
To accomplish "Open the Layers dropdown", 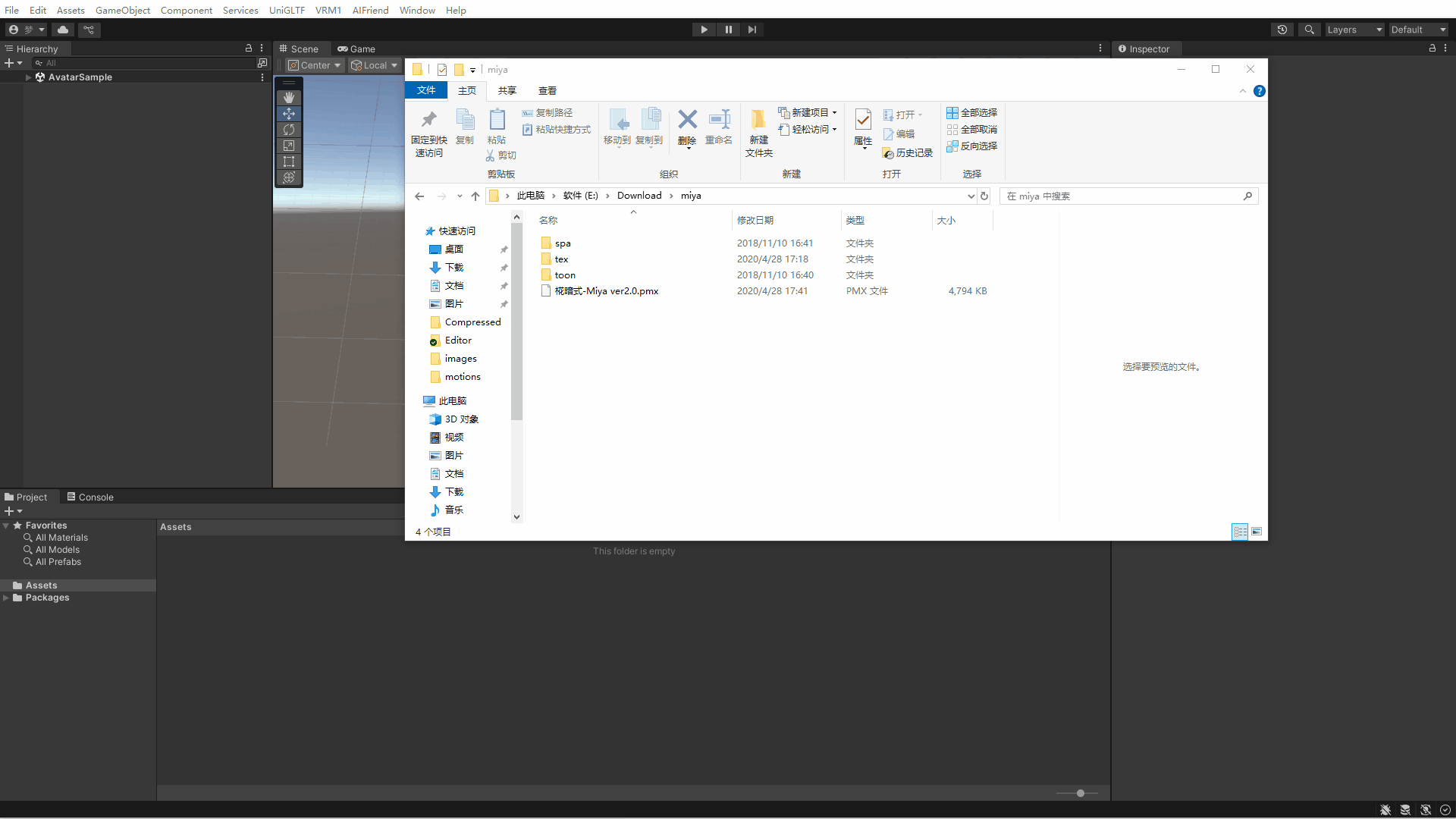I will click(x=1354, y=30).
